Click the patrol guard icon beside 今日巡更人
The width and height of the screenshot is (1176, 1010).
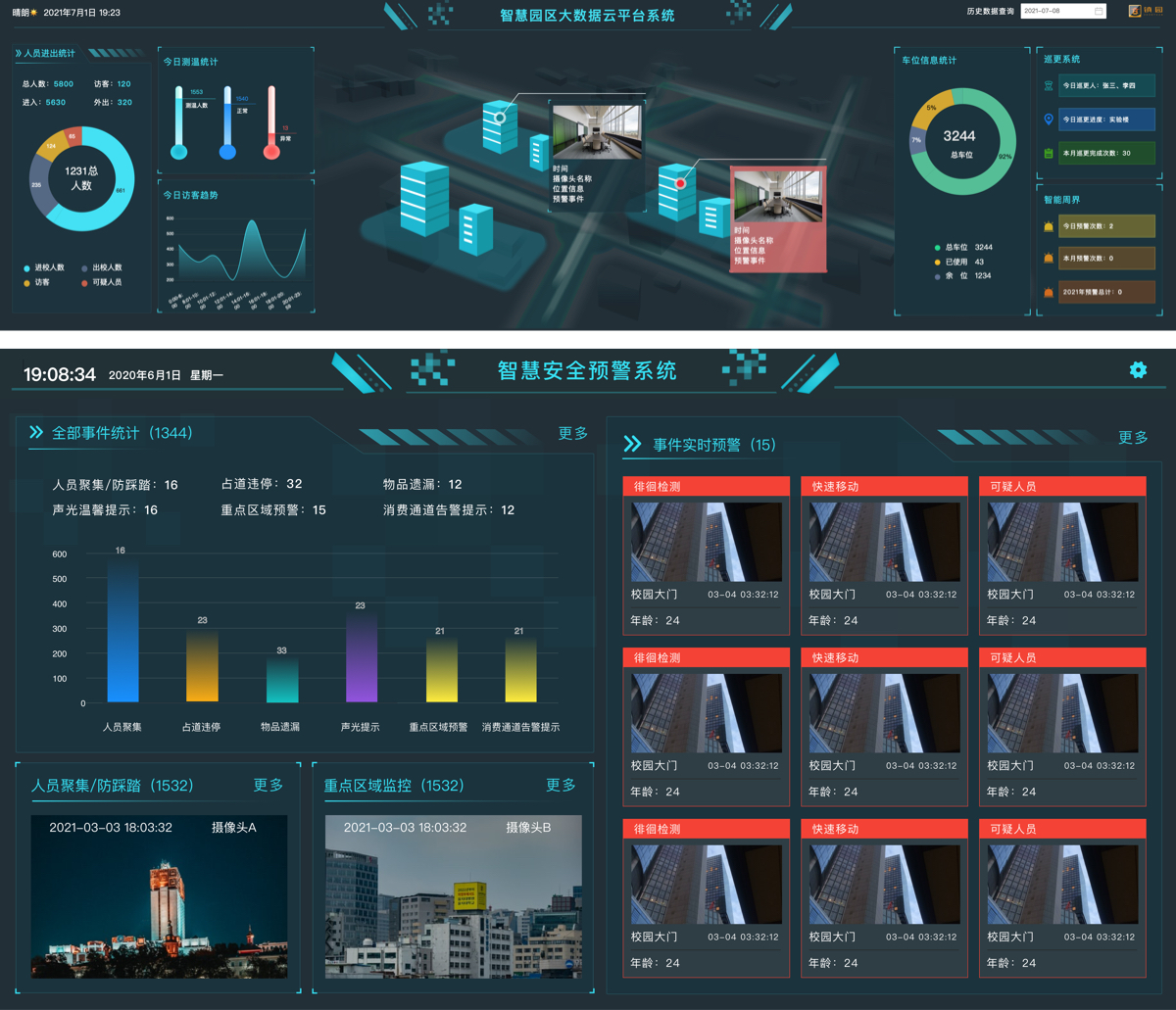click(x=1049, y=85)
